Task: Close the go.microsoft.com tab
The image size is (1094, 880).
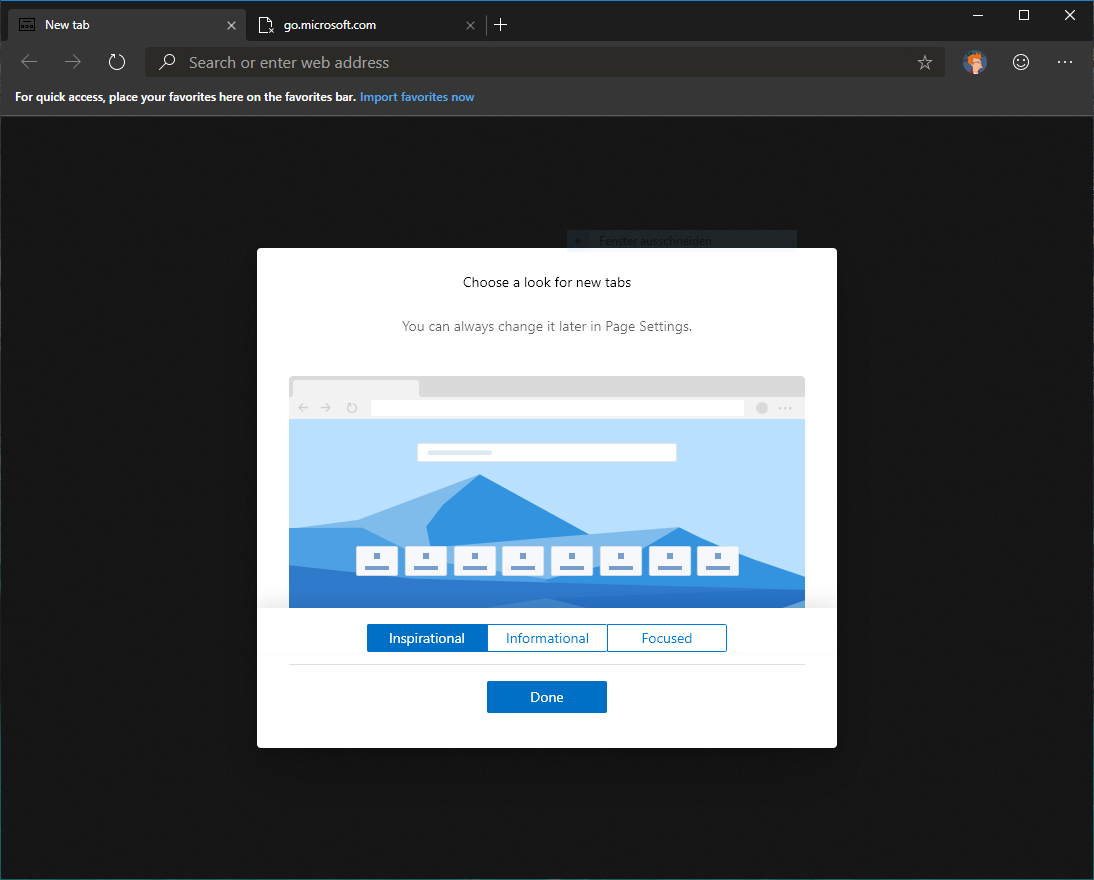Action: tap(470, 25)
